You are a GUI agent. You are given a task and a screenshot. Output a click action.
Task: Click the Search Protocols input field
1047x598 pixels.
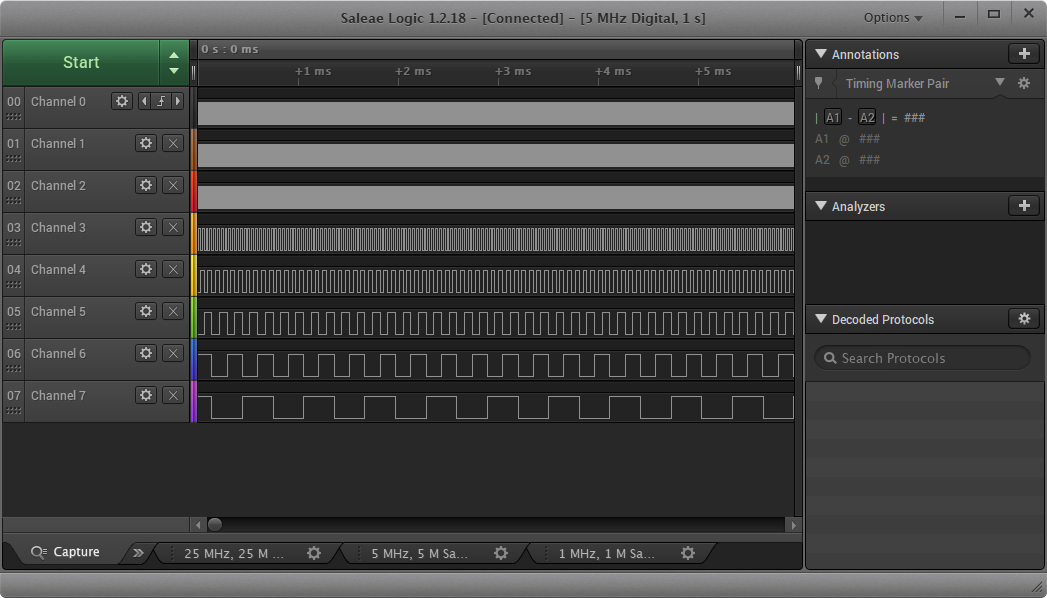coord(922,358)
